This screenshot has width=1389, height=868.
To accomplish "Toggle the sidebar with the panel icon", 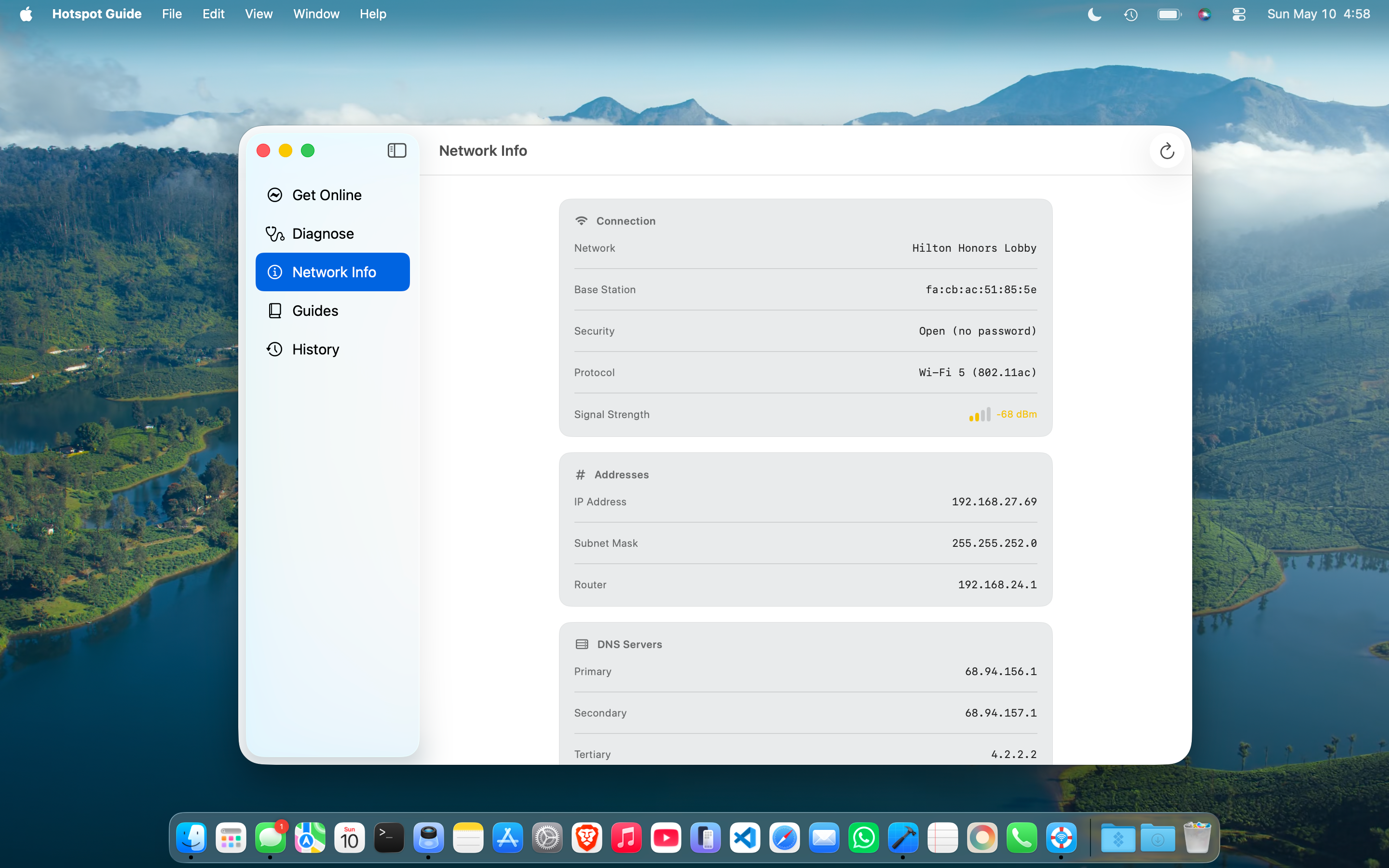I will pos(396,150).
